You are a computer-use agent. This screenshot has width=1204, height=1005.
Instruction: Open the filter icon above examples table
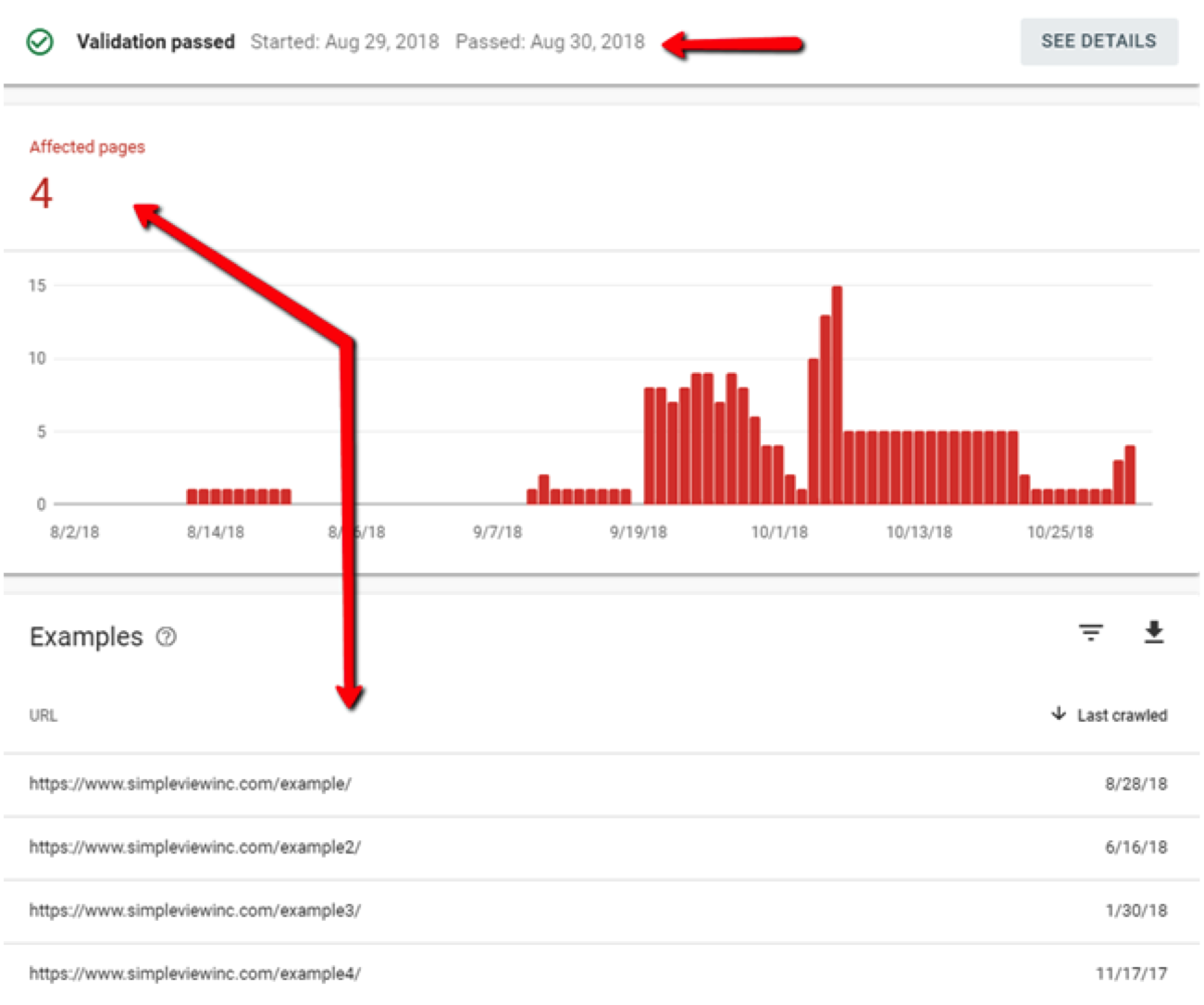tap(1091, 632)
